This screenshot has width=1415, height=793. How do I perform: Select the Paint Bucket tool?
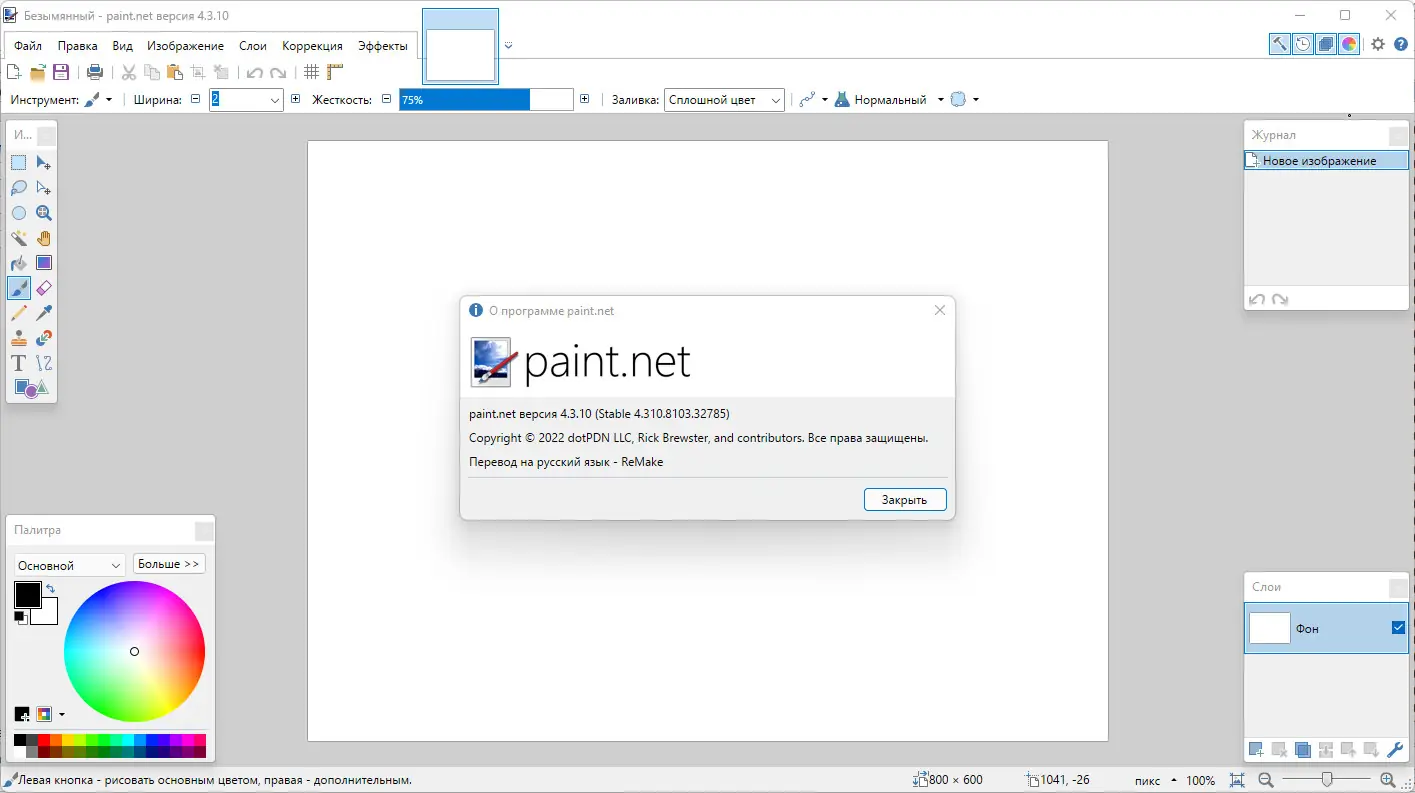[x=19, y=263]
